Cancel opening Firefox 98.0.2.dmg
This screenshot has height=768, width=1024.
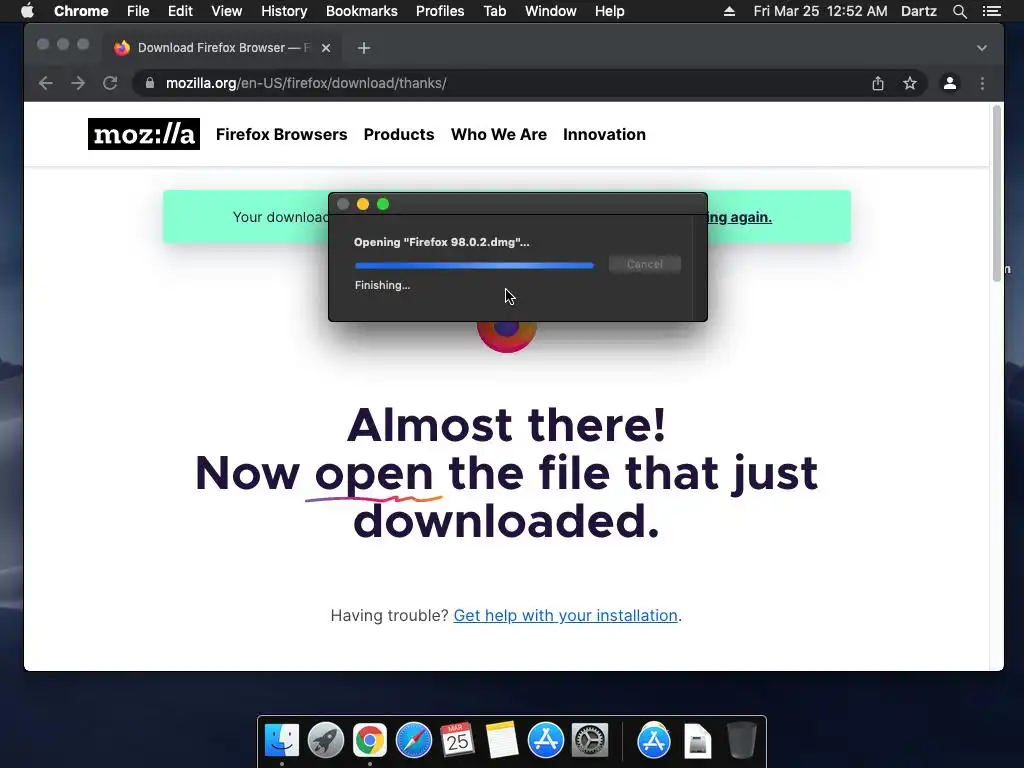pos(645,264)
